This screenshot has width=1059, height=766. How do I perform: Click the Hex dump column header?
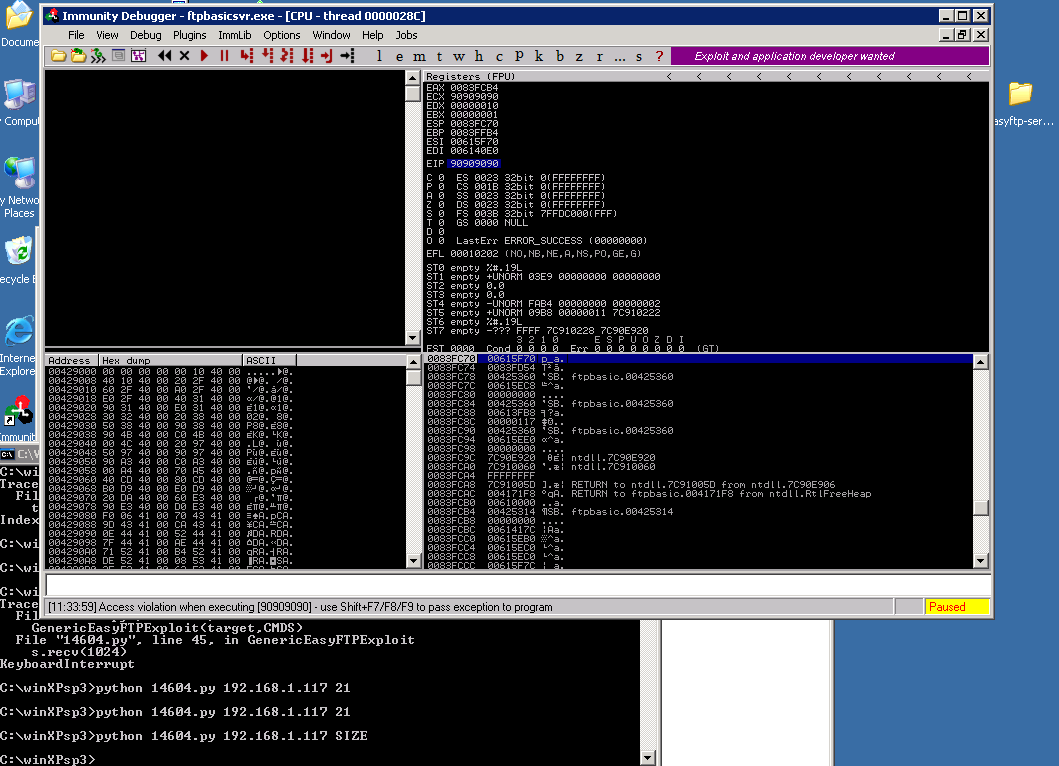click(x=170, y=360)
